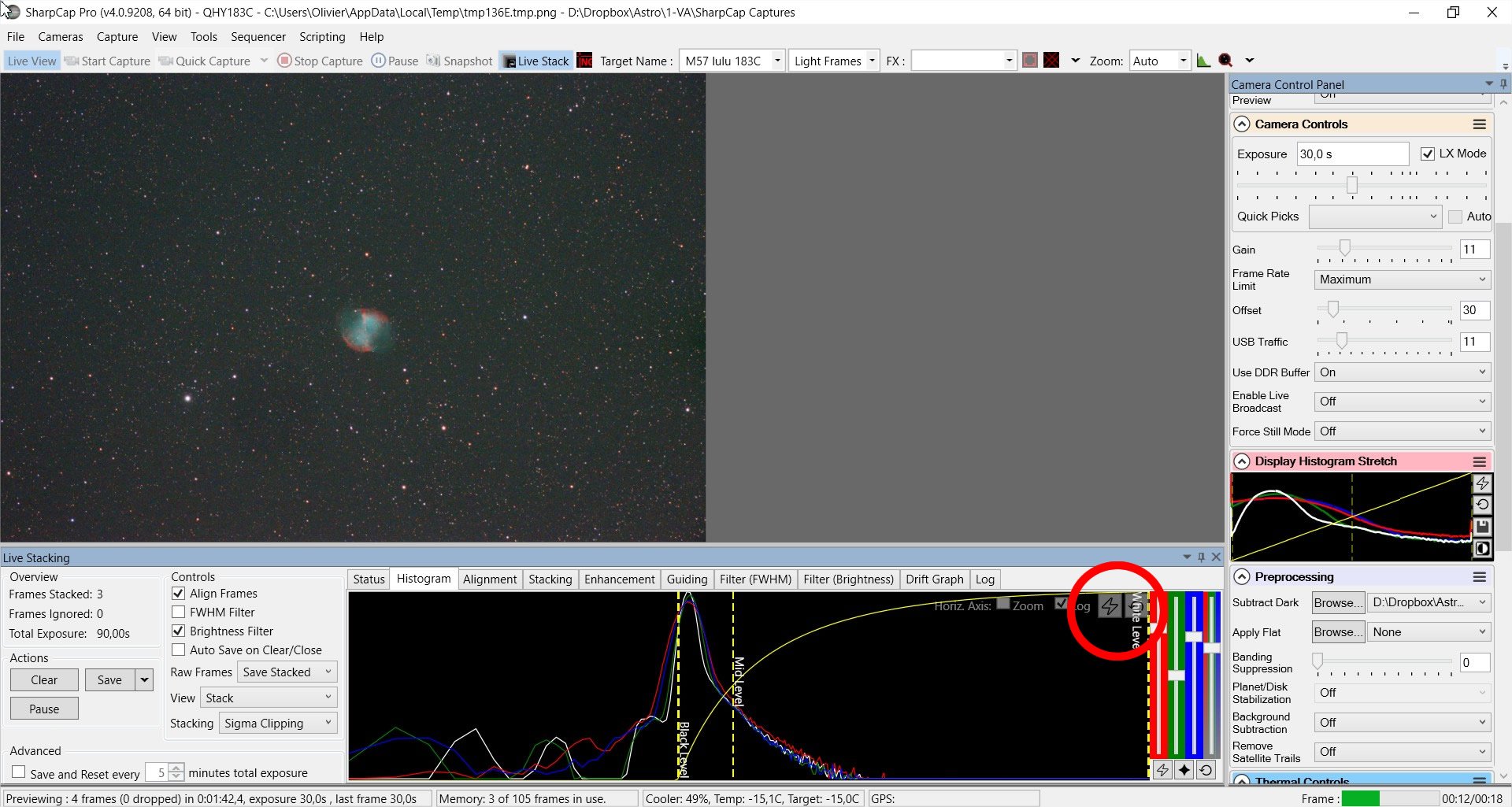Click reset icon in Display Histogram Stretch panel

[x=1481, y=505]
